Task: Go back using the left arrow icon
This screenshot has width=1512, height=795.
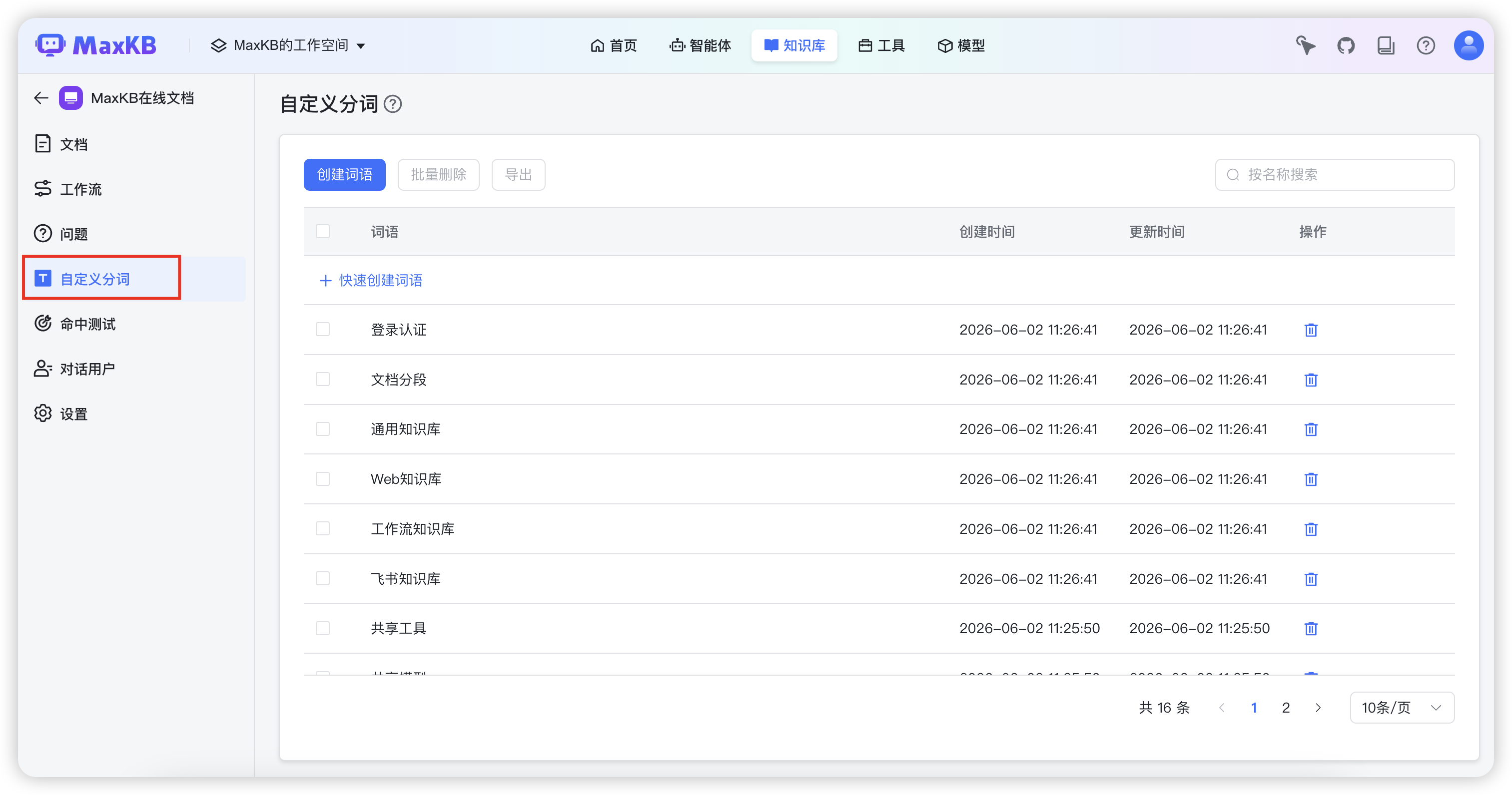Action: [x=41, y=98]
